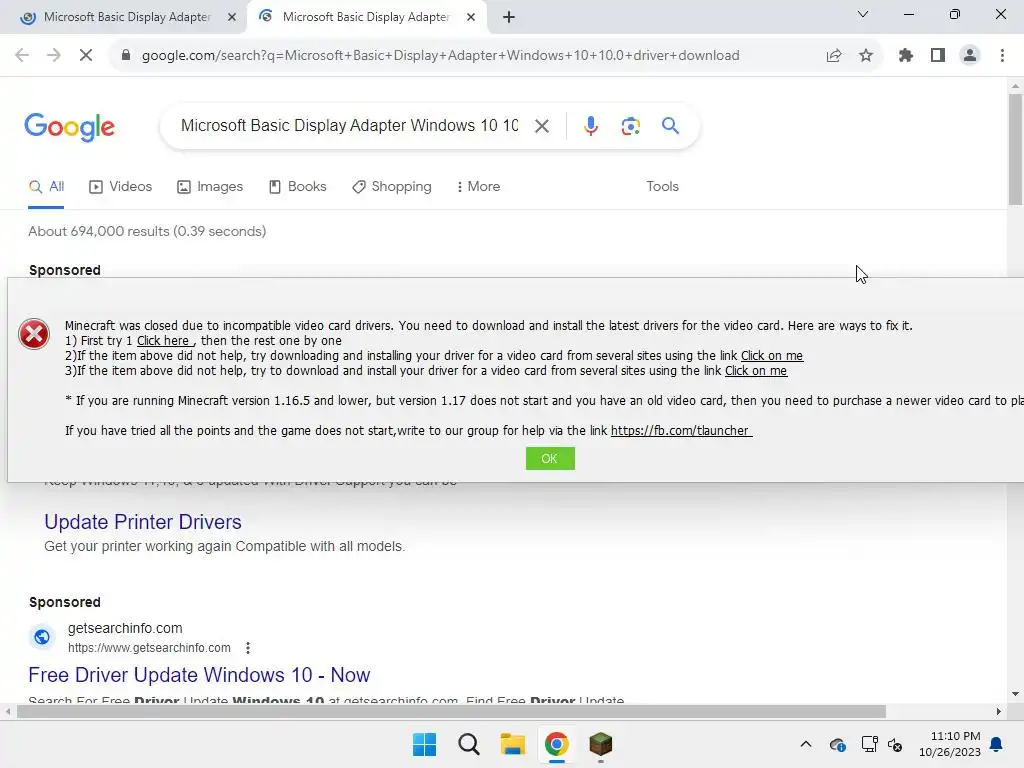Open the 'Click on me' link in step 2
The image size is (1024, 768).
tap(771, 355)
